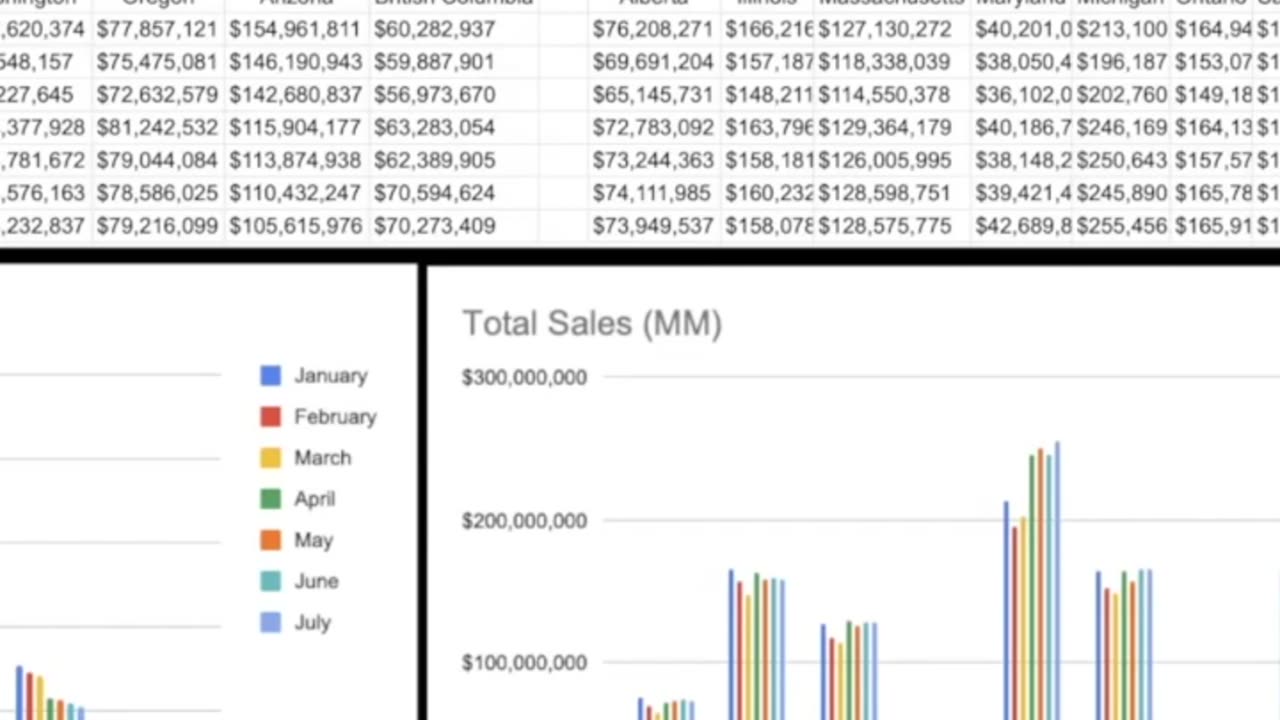
Task: Select cell showing $250,643
Action: click(1121, 160)
